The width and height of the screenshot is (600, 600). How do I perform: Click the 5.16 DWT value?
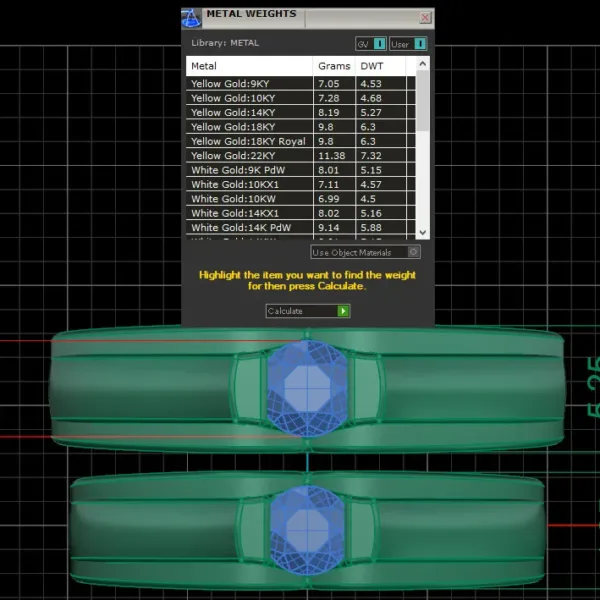coord(371,213)
